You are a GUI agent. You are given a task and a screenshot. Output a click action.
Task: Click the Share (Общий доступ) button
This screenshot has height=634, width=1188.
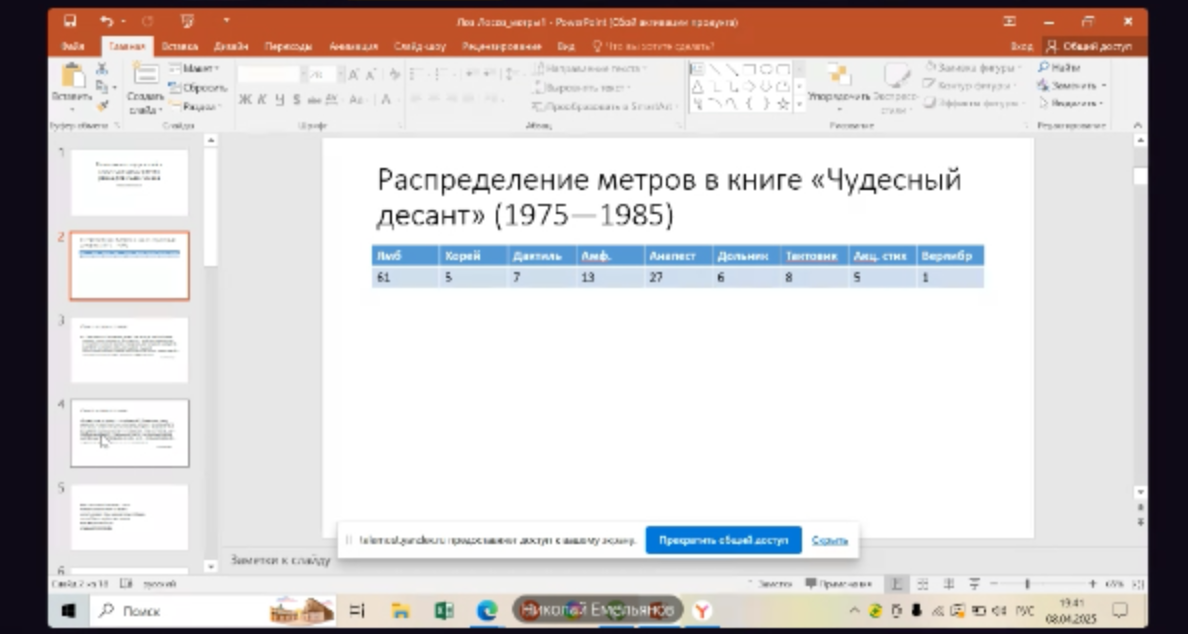point(1093,46)
